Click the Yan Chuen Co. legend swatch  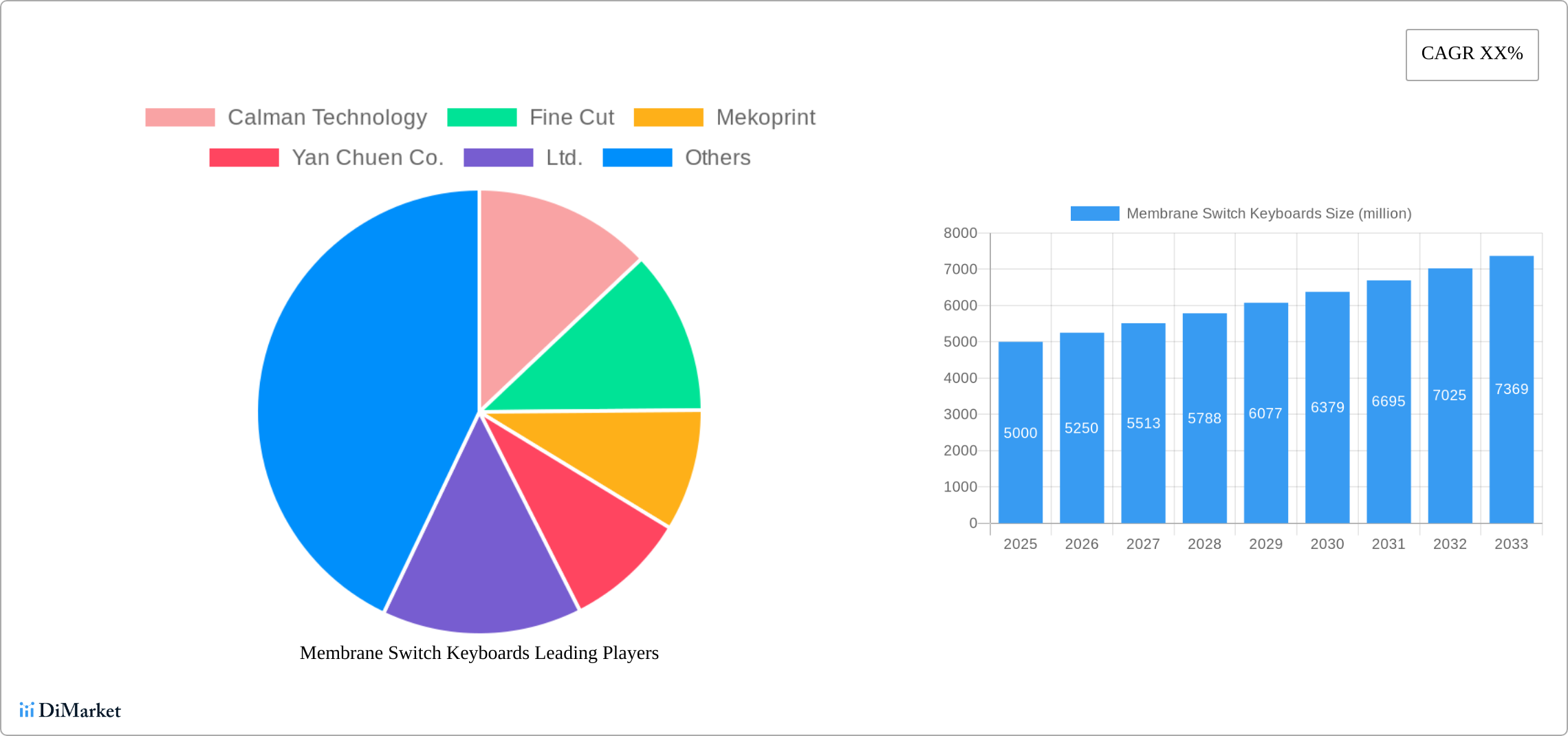[243, 158]
